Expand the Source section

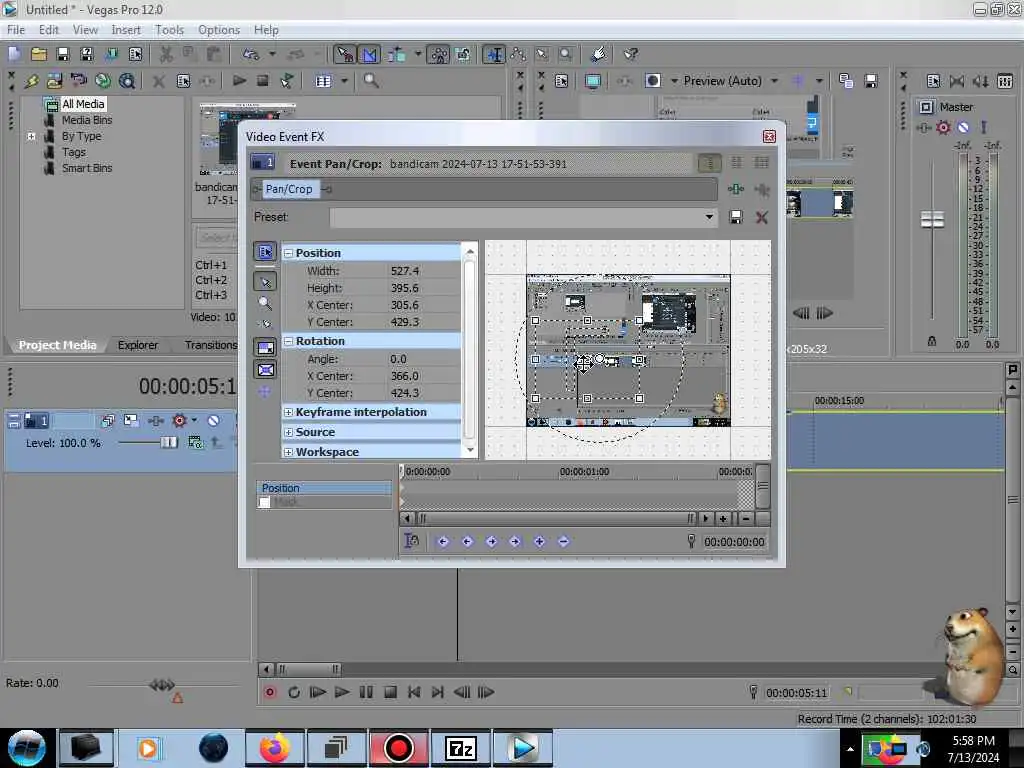[288, 432]
